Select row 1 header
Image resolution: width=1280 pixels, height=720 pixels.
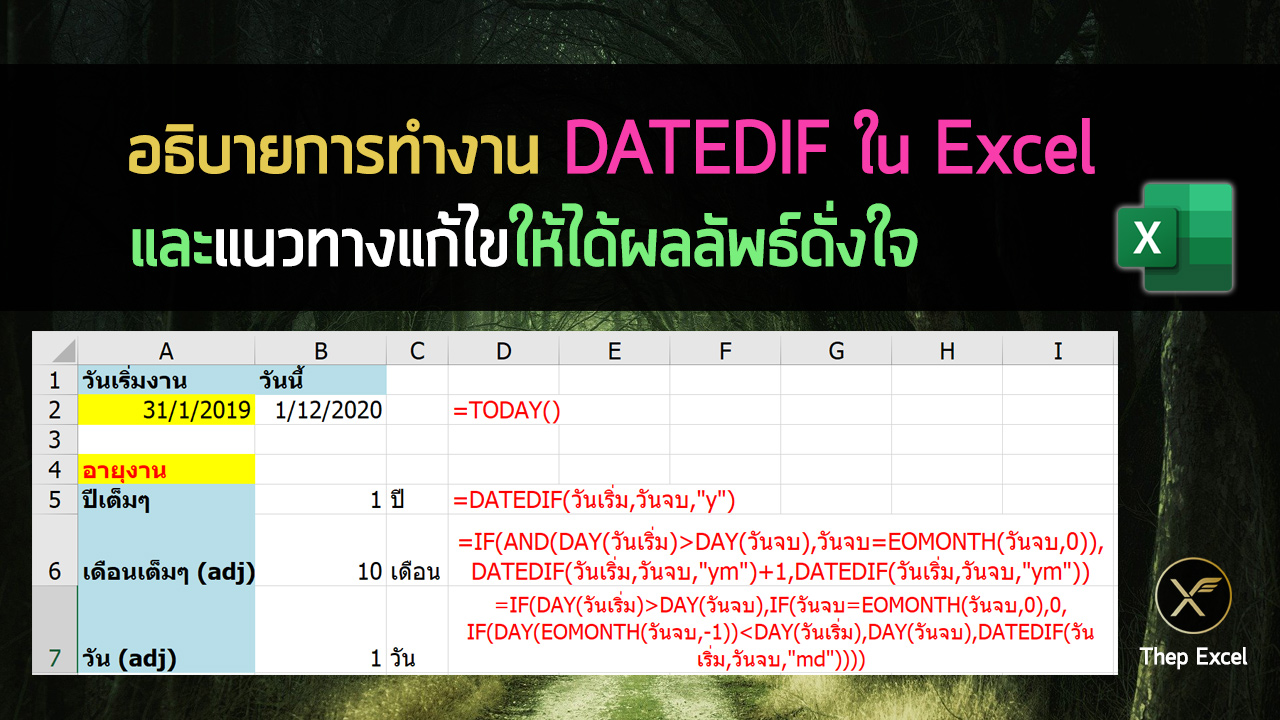click(x=55, y=380)
